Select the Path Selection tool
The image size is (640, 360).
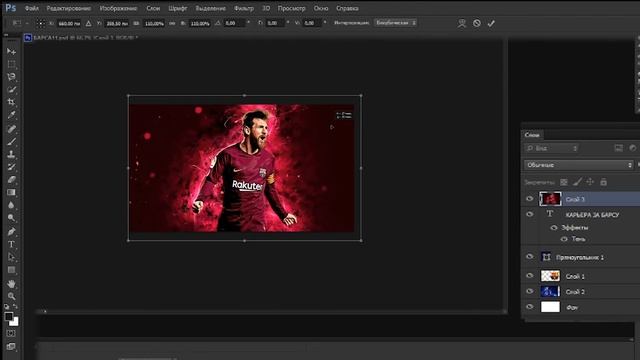[x=11, y=257]
